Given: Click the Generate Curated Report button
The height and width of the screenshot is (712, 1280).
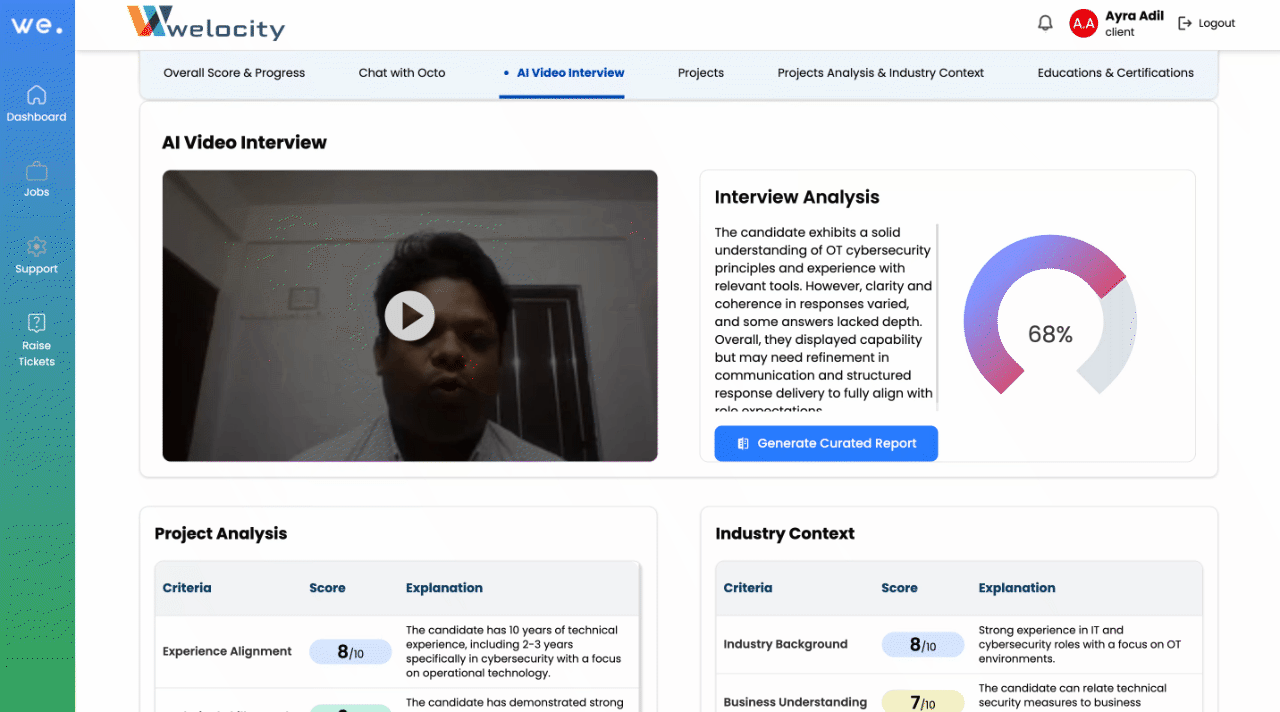Looking at the screenshot, I should [x=826, y=444].
